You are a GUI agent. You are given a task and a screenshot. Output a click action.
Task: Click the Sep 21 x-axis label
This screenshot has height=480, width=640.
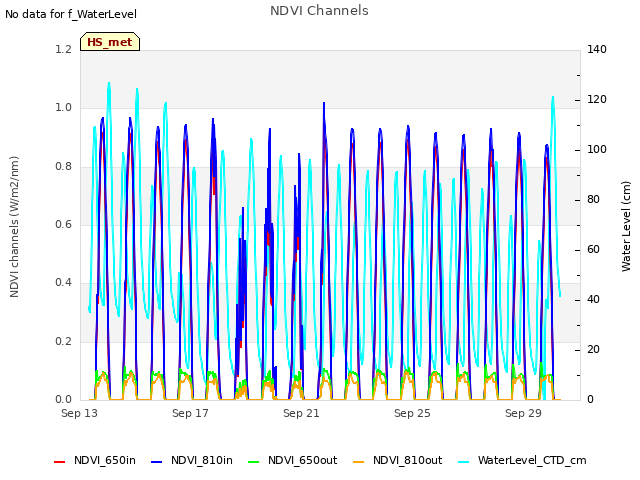pos(301,413)
